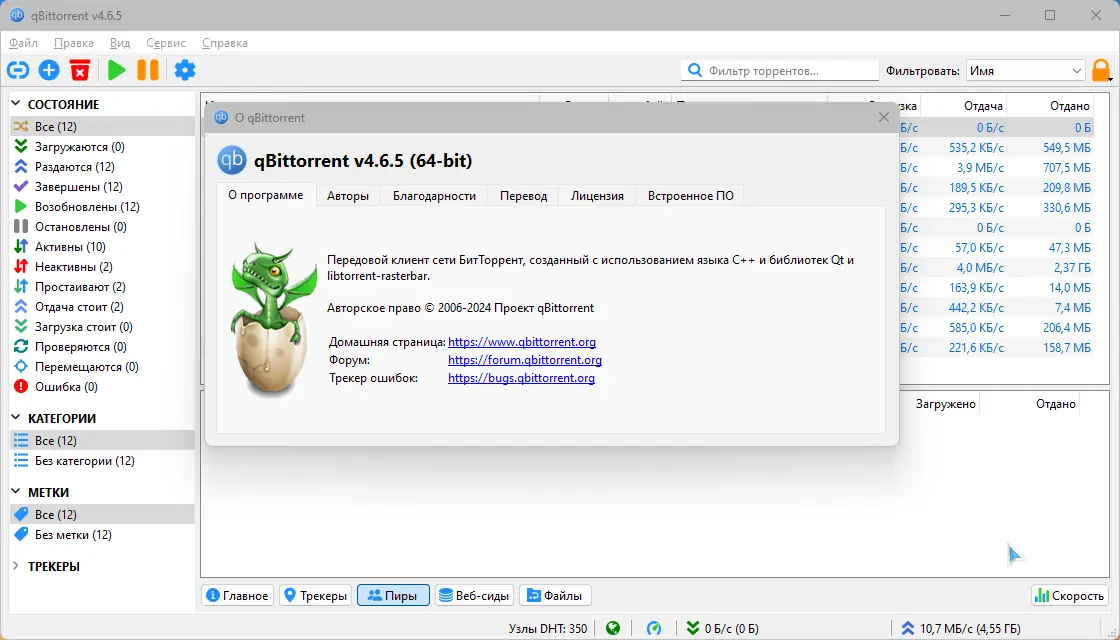The width and height of the screenshot is (1120, 640).
Task: Open the bugs.qbittorrent.org link
Action: click(521, 378)
